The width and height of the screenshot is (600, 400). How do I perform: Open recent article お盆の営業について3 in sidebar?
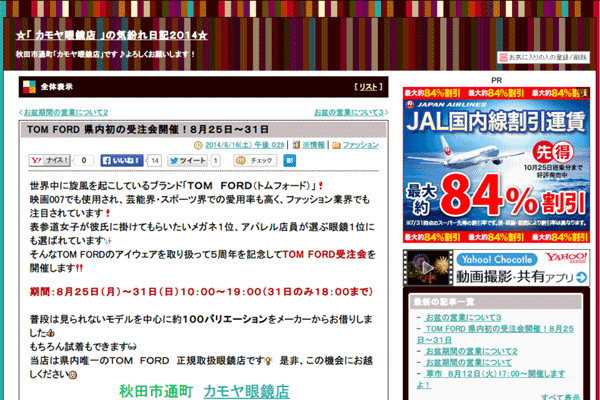point(463,317)
